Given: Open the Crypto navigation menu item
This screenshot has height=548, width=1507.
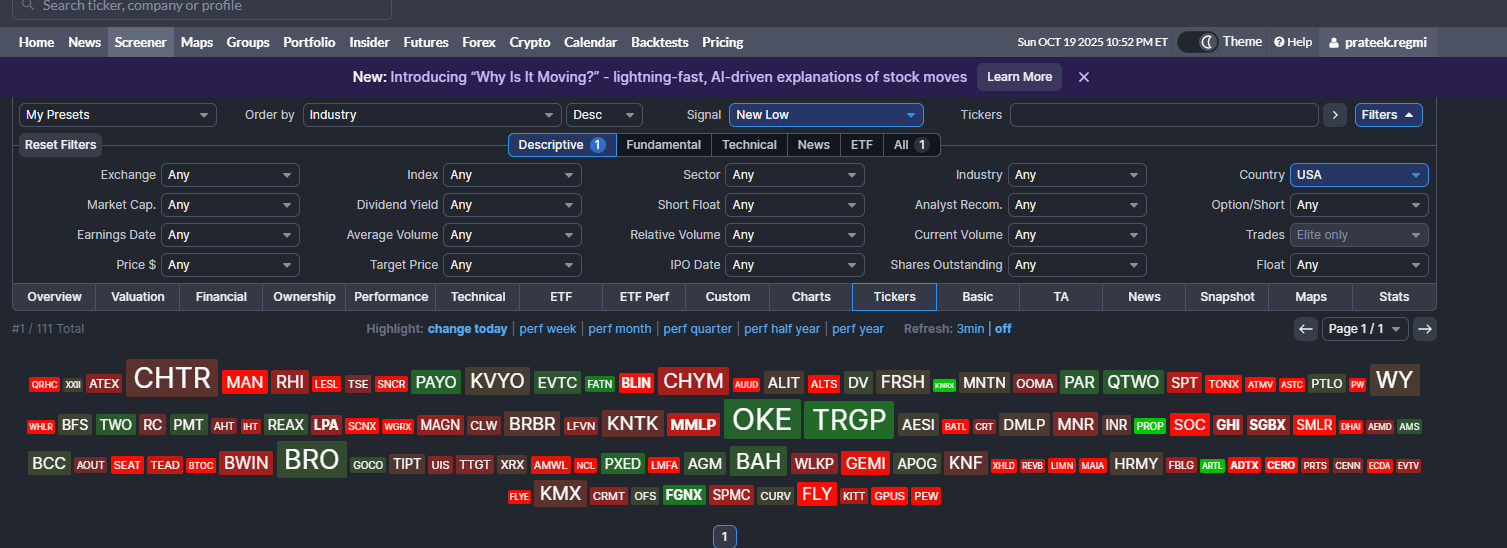Looking at the screenshot, I should (530, 42).
